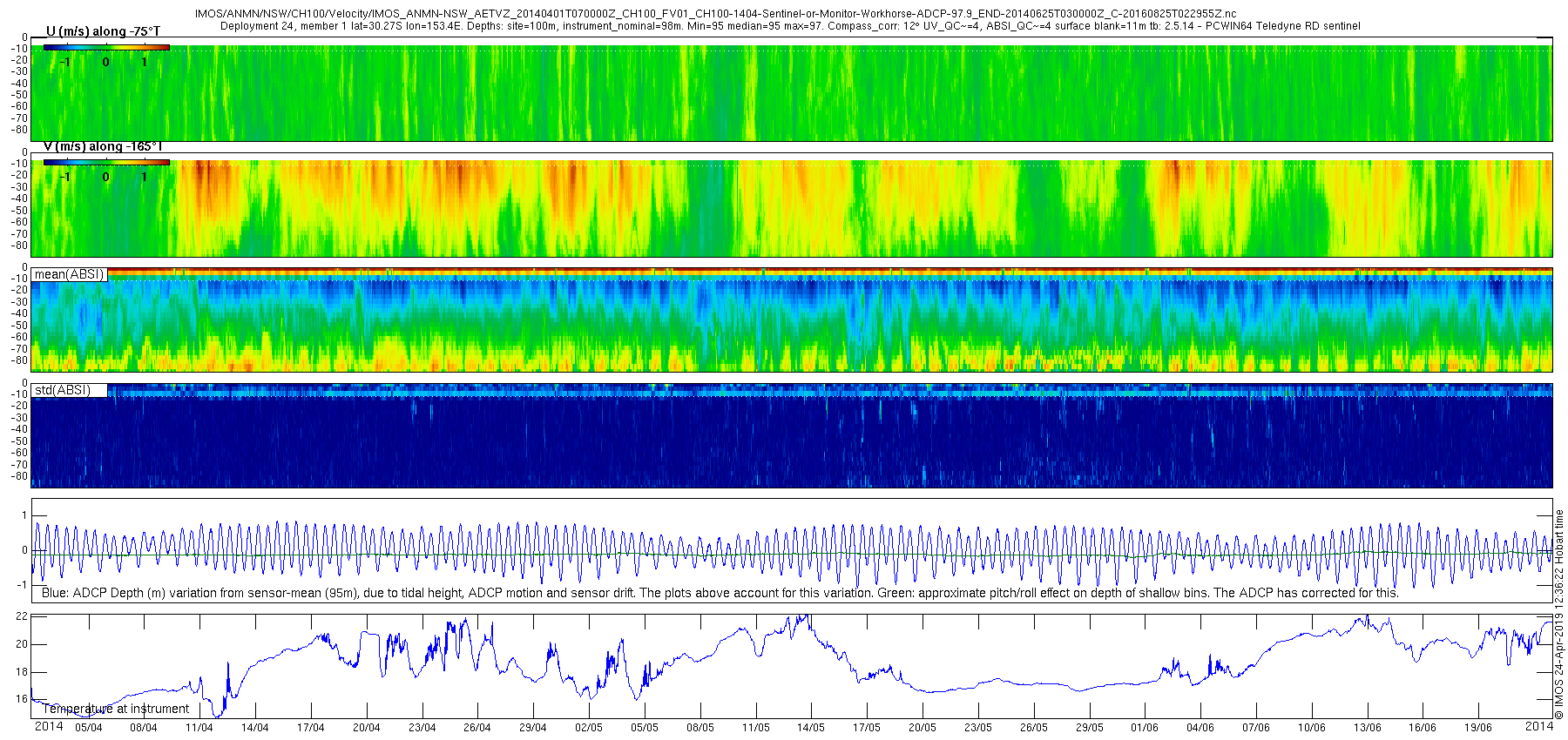Select the "V (m/s) along -165°T" title
The image size is (1568, 740).
click(x=103, y=146)
